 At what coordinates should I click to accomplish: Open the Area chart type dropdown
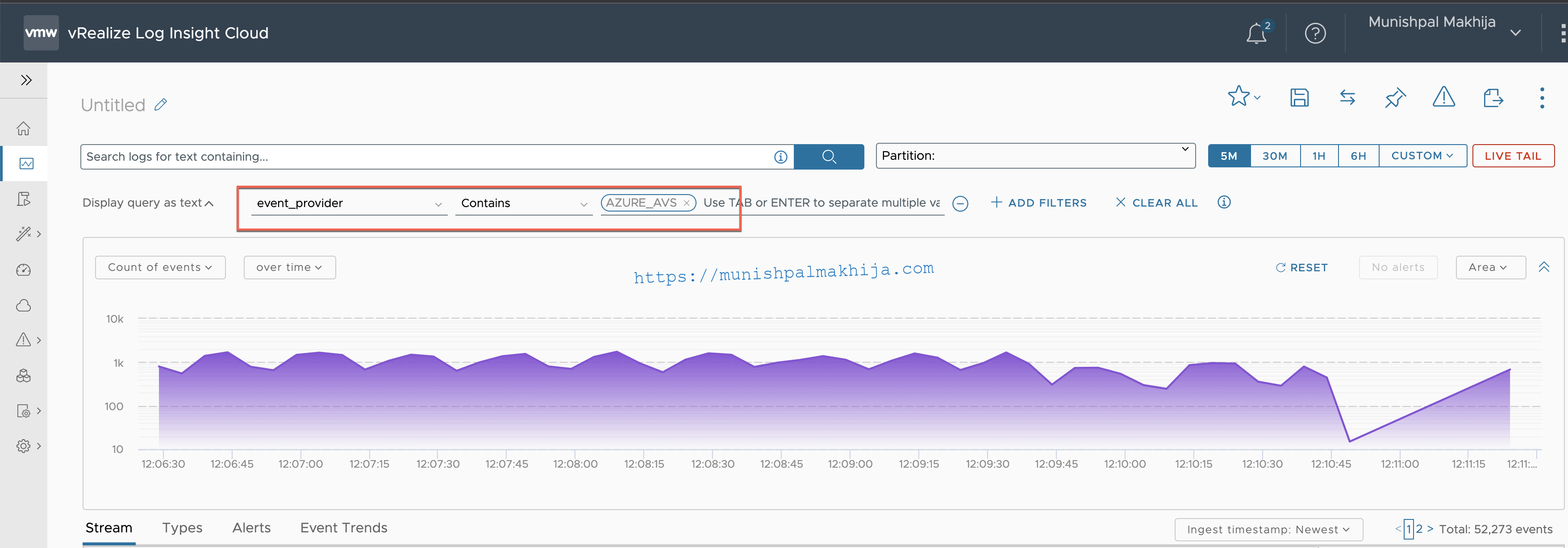coord(1490,267)
